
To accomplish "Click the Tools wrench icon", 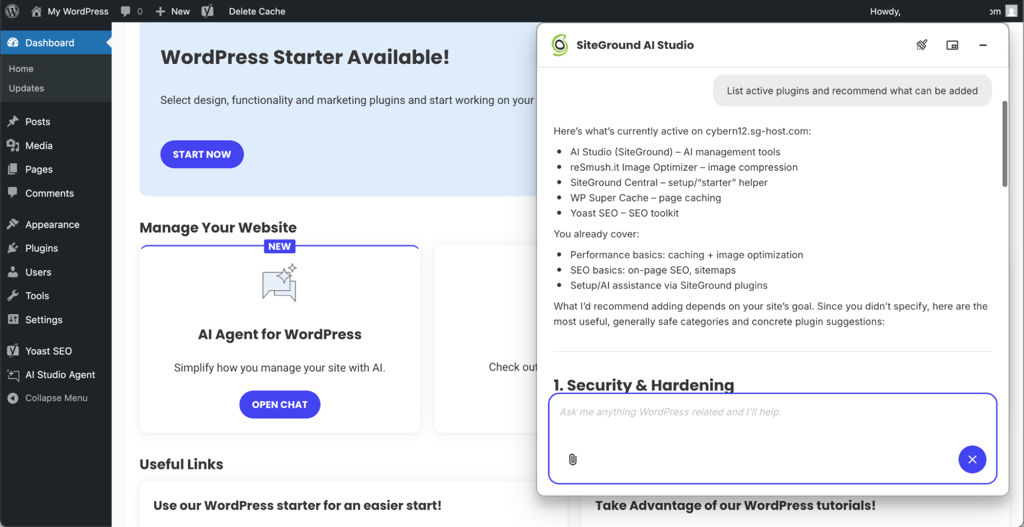I will pos(12,296).
